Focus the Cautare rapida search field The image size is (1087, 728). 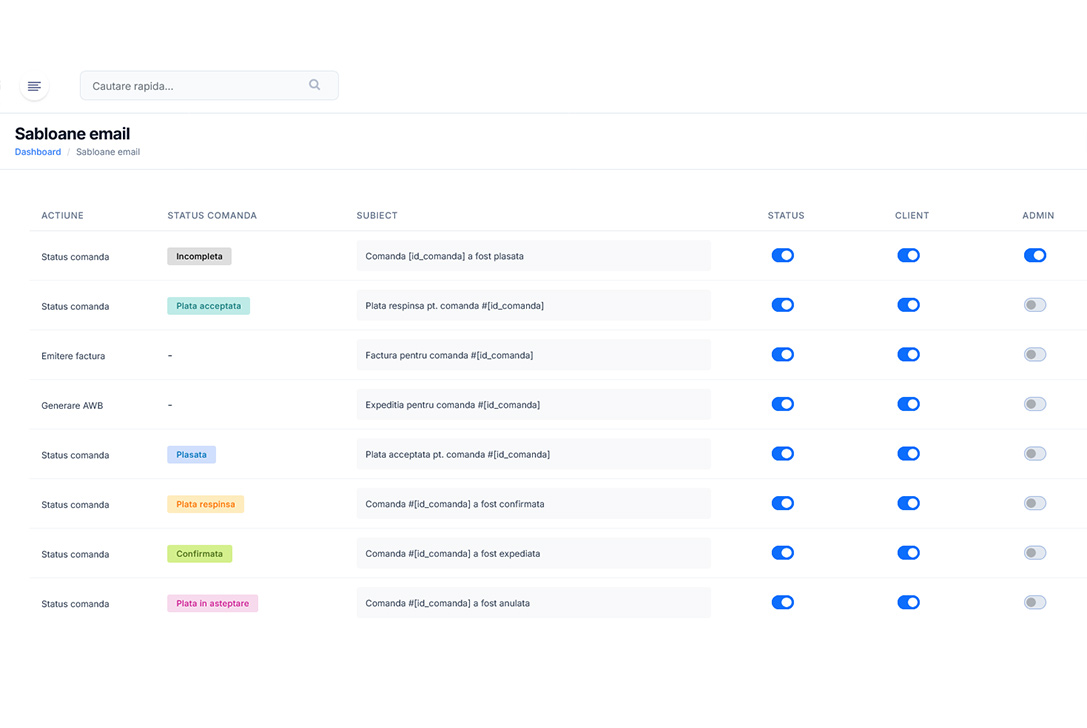(209, 85)
